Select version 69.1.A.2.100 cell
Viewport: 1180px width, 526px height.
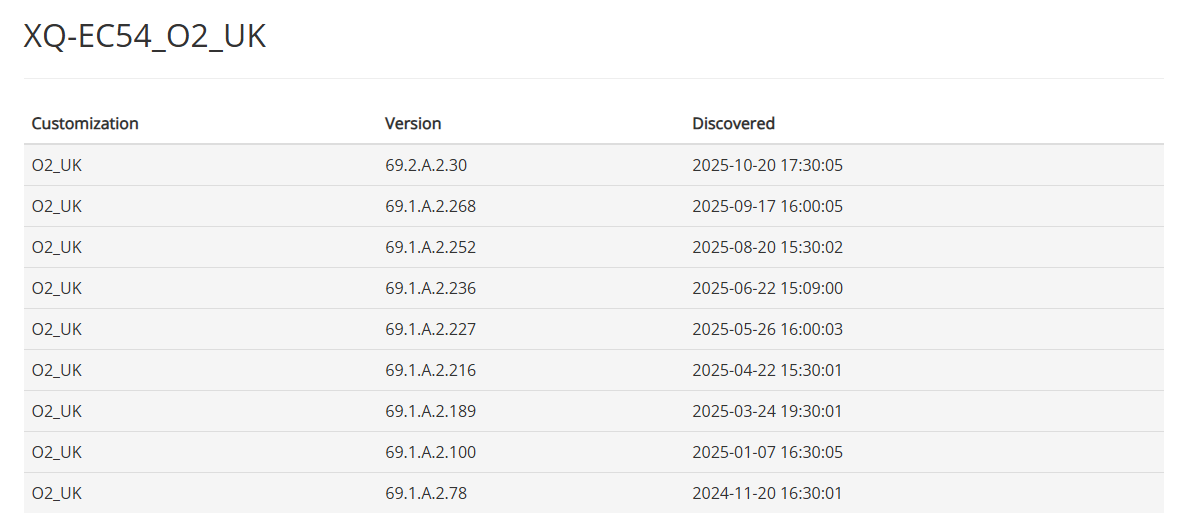click(430, 452)
